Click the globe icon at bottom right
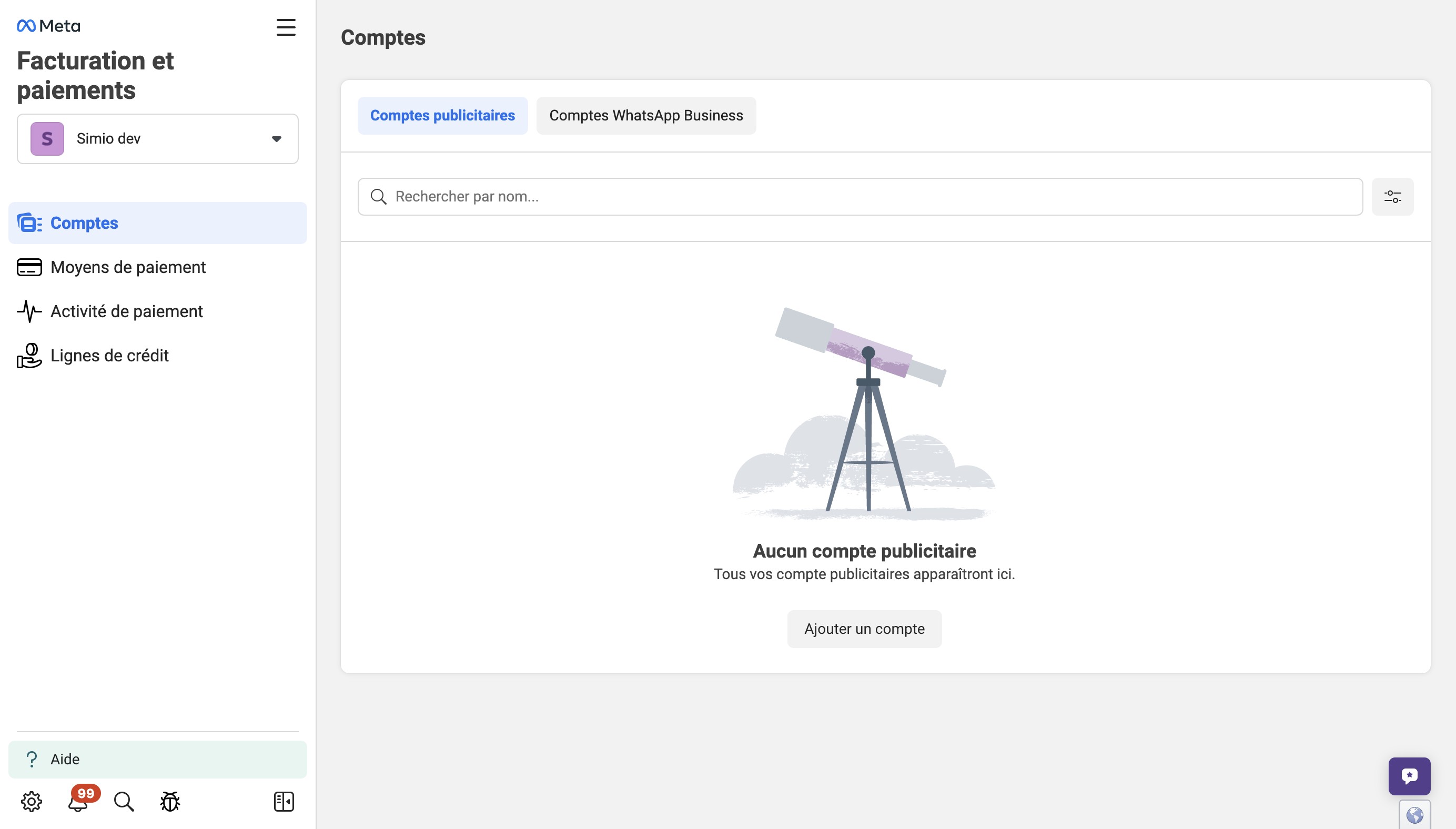This screenshot has height=829, width=1456. pyautogui.click(x=1414, y=815)
